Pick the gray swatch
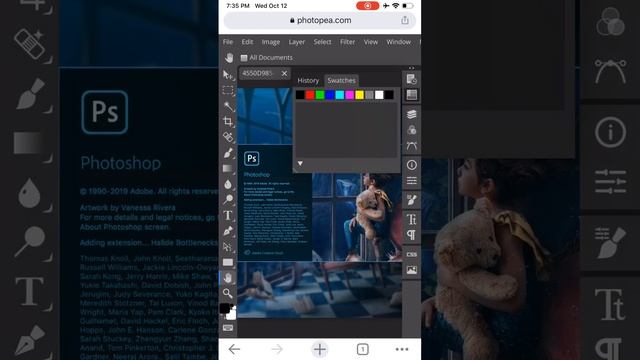The image size is (640, 360). 369,95
